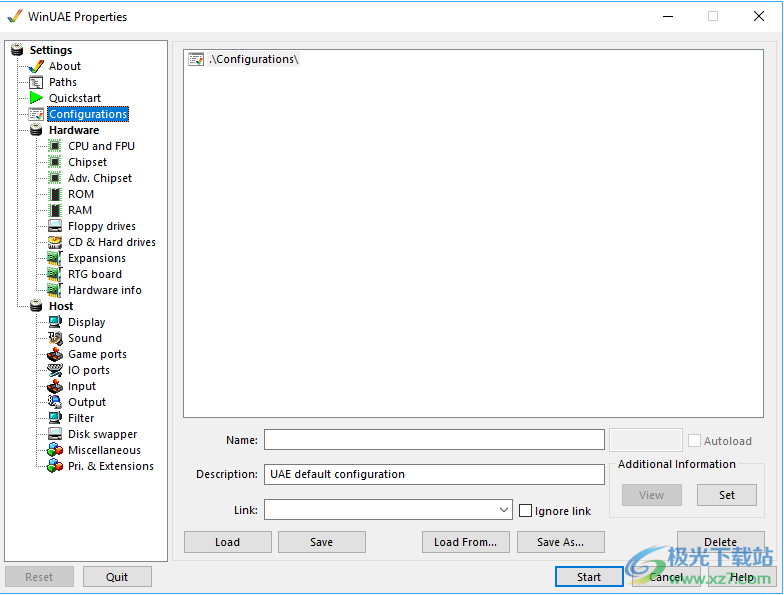Select Pri. & Extensions in tree
784x595 pixels.
111,466
